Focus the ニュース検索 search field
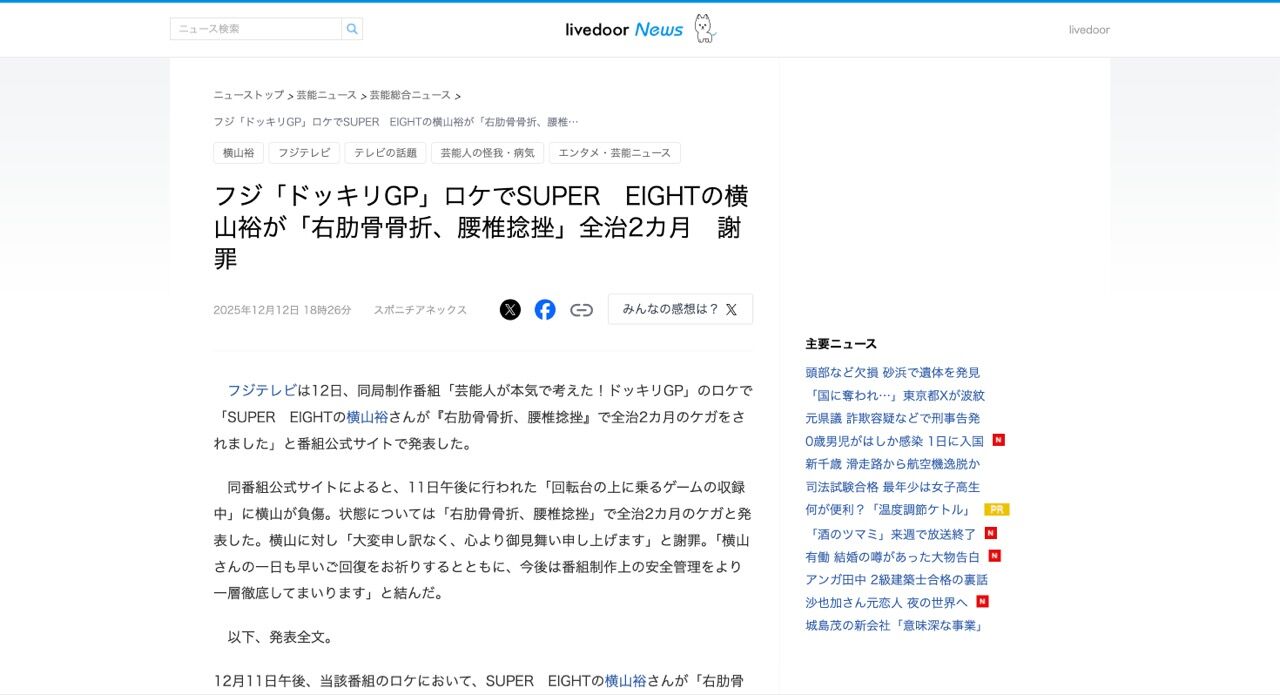The height and width of the screenshot is (695, 1280). pos(256,29)
